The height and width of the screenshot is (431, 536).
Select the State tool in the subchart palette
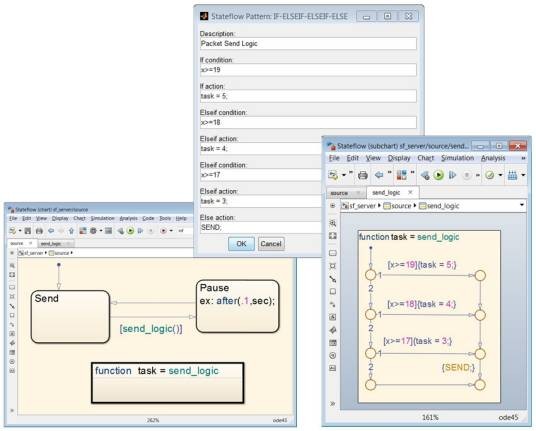click(333, 253)
